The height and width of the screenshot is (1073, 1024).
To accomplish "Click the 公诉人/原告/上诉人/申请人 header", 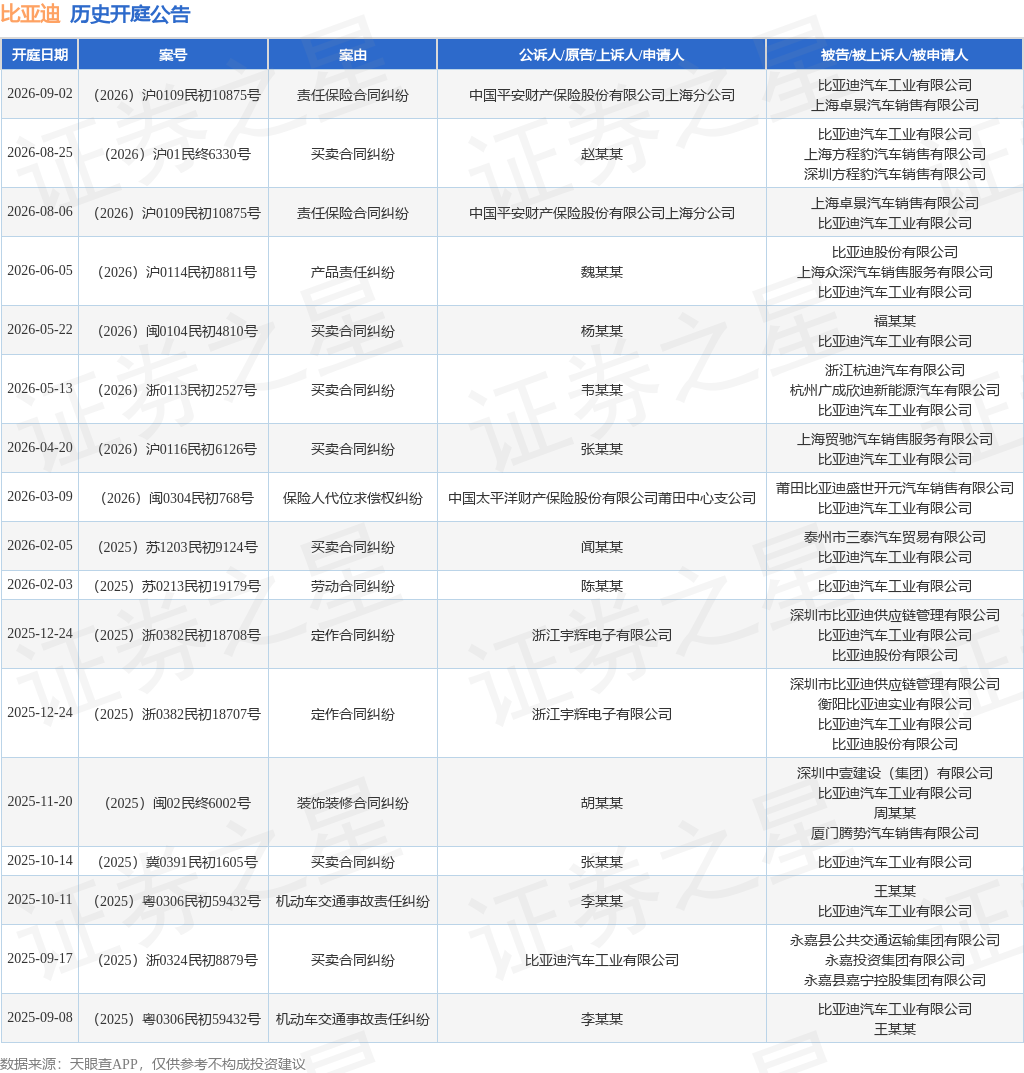I will (601, 55).
